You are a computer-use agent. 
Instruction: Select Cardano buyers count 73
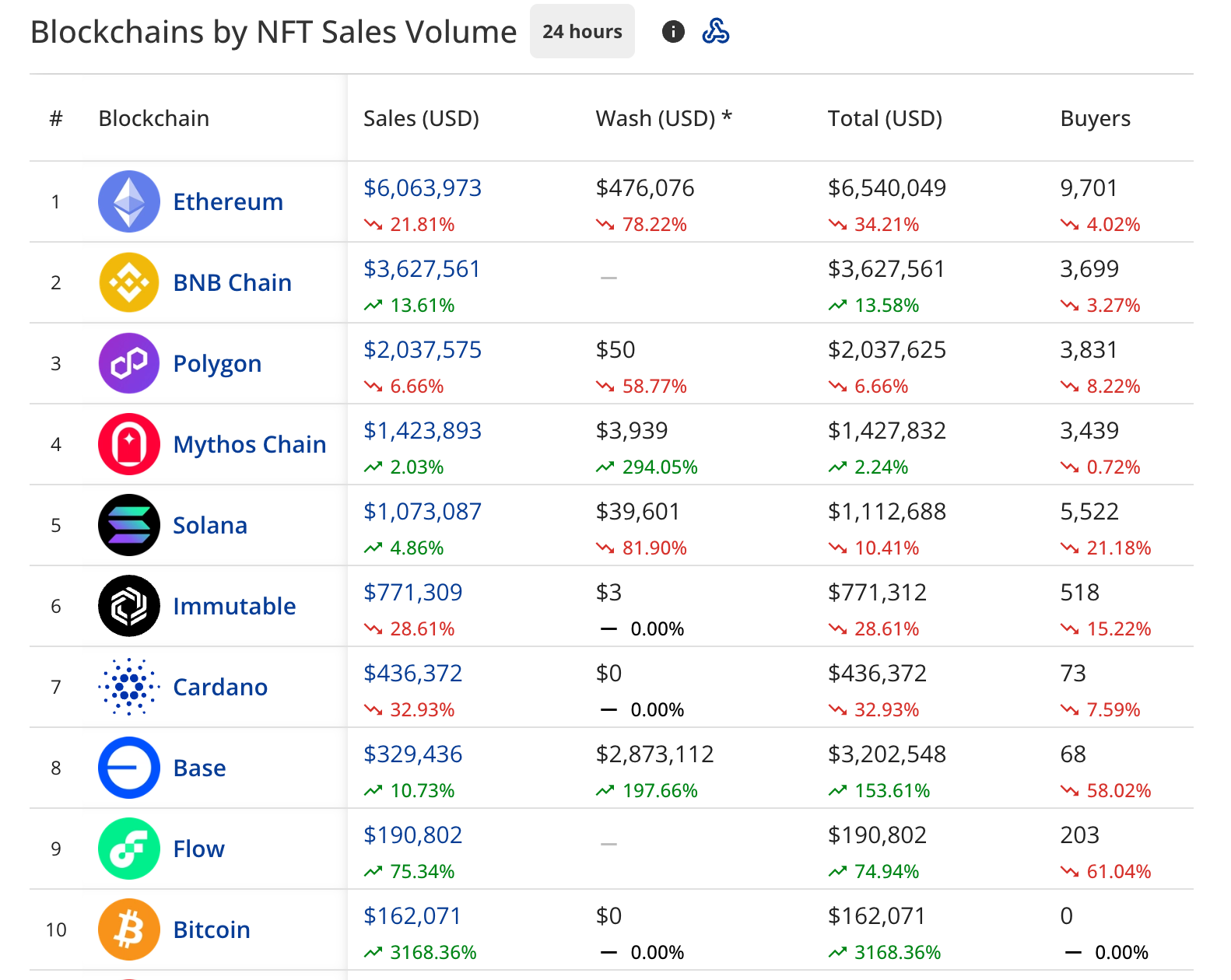click(1073, 673)
